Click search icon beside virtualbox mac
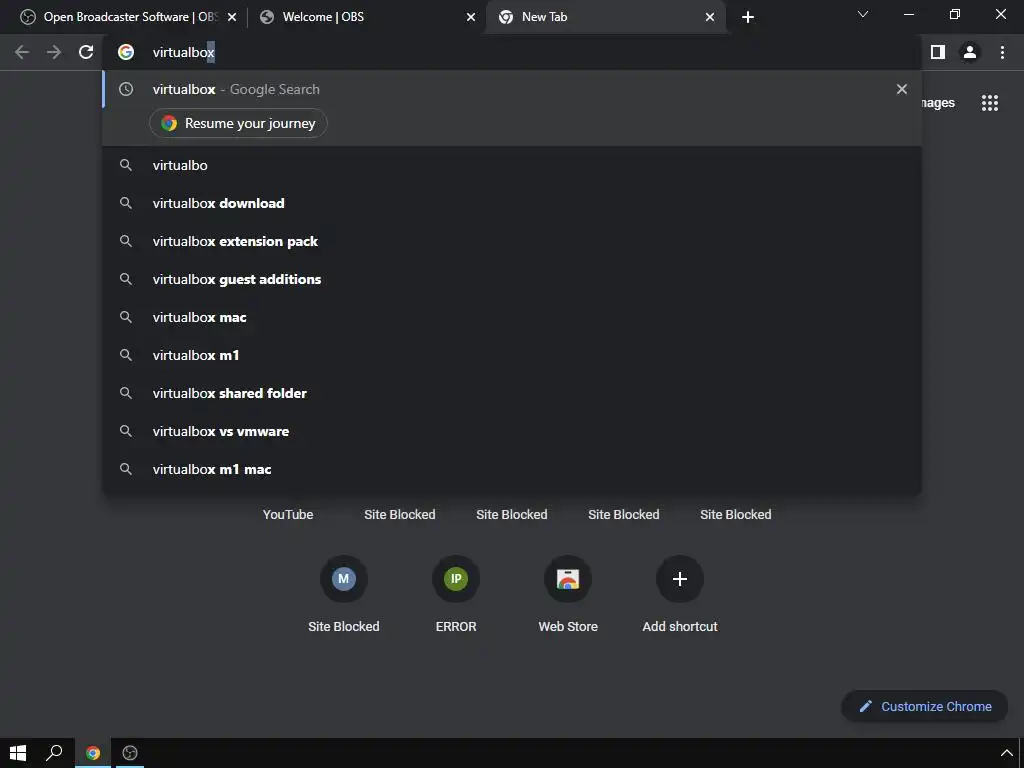This screenshot has height=768, width=1024. tap(126, 317)
